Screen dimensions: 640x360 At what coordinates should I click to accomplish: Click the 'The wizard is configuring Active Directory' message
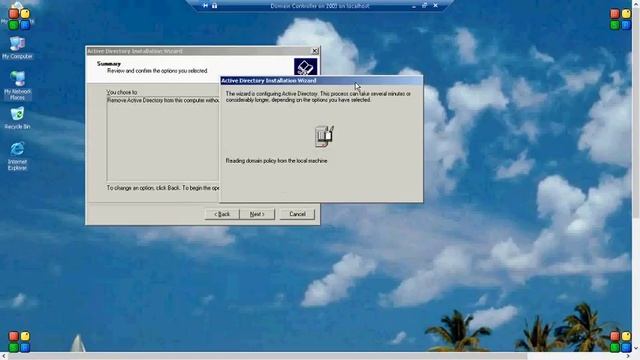pyautogui.click(x=318, y=97)
